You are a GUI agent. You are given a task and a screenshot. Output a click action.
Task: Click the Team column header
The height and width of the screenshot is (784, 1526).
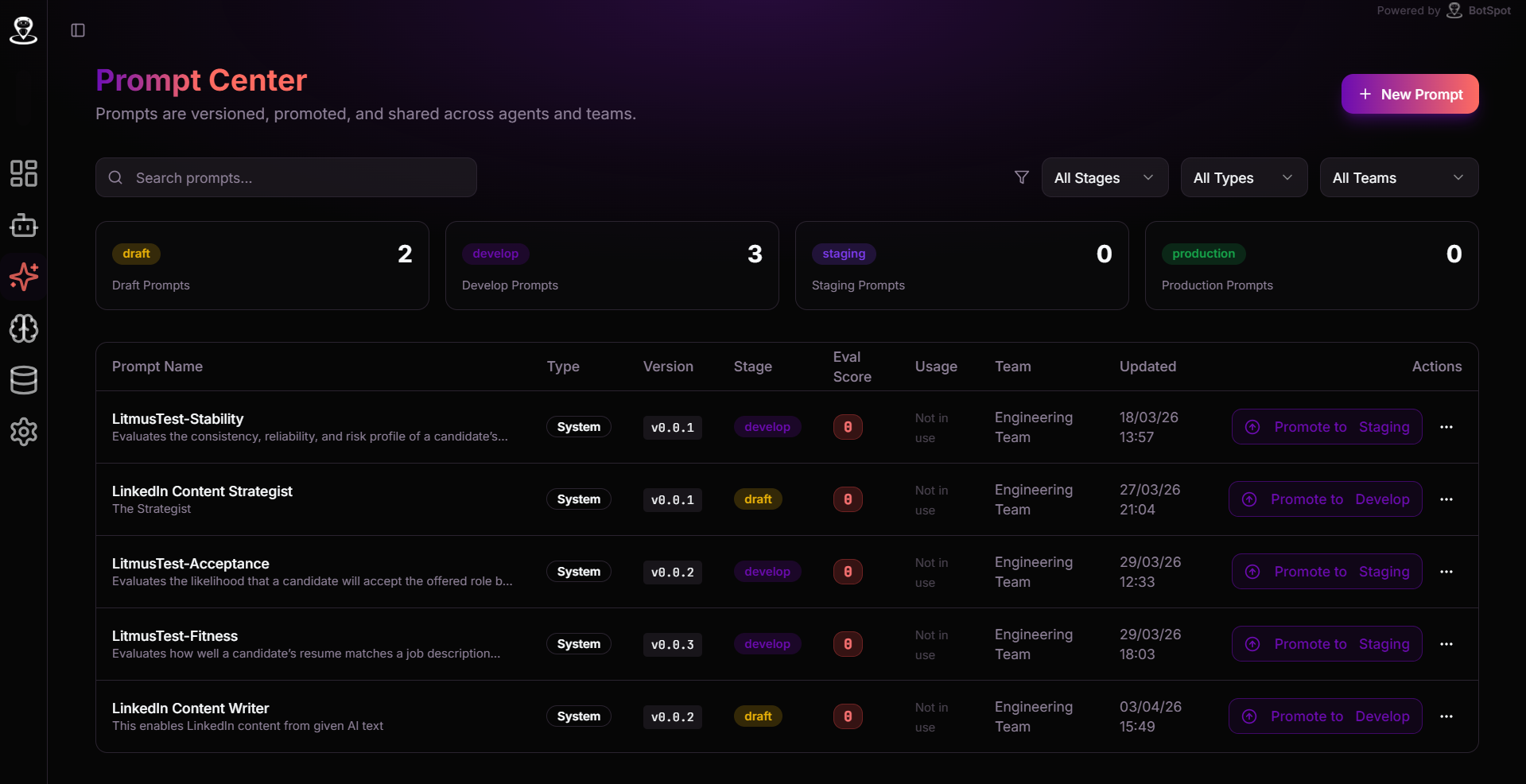[x=1013, y=367]
